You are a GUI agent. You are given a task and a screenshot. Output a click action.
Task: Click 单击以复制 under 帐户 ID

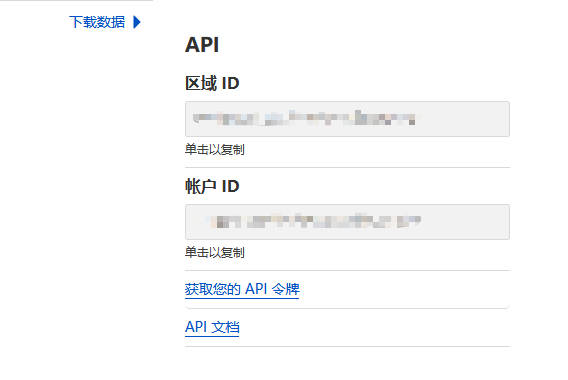(215, 252)
